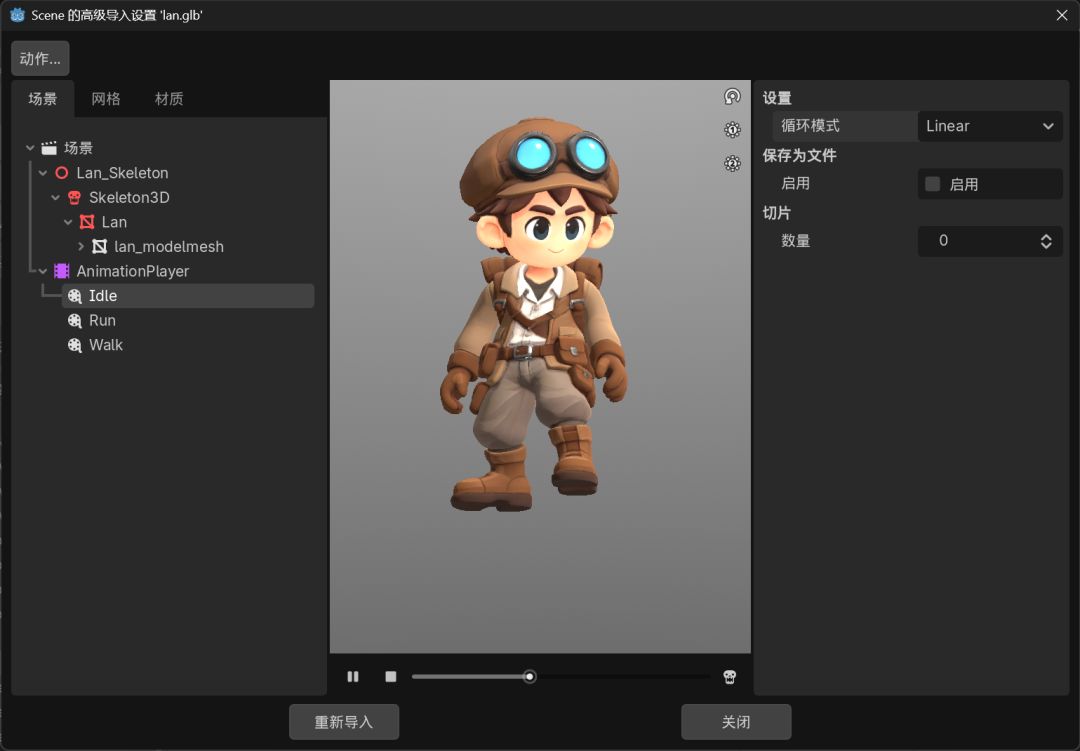Click the 数量 stepper arrows
The height and width of the screenshot is (751, 1080).
click(x=1046, y=241)
